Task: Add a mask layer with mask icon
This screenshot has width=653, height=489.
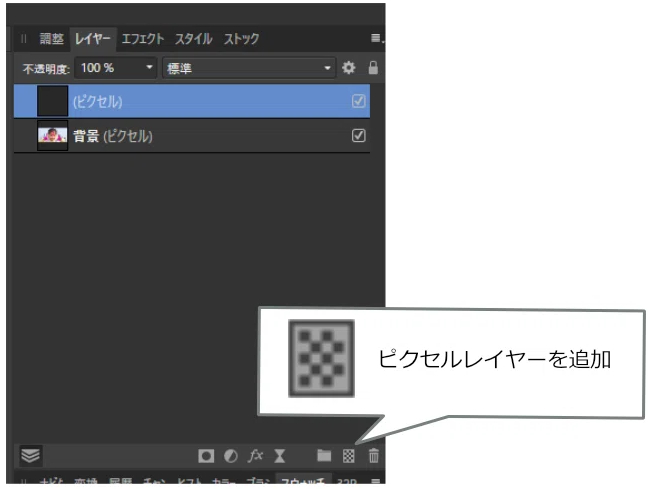Action: tap(206, 456)
